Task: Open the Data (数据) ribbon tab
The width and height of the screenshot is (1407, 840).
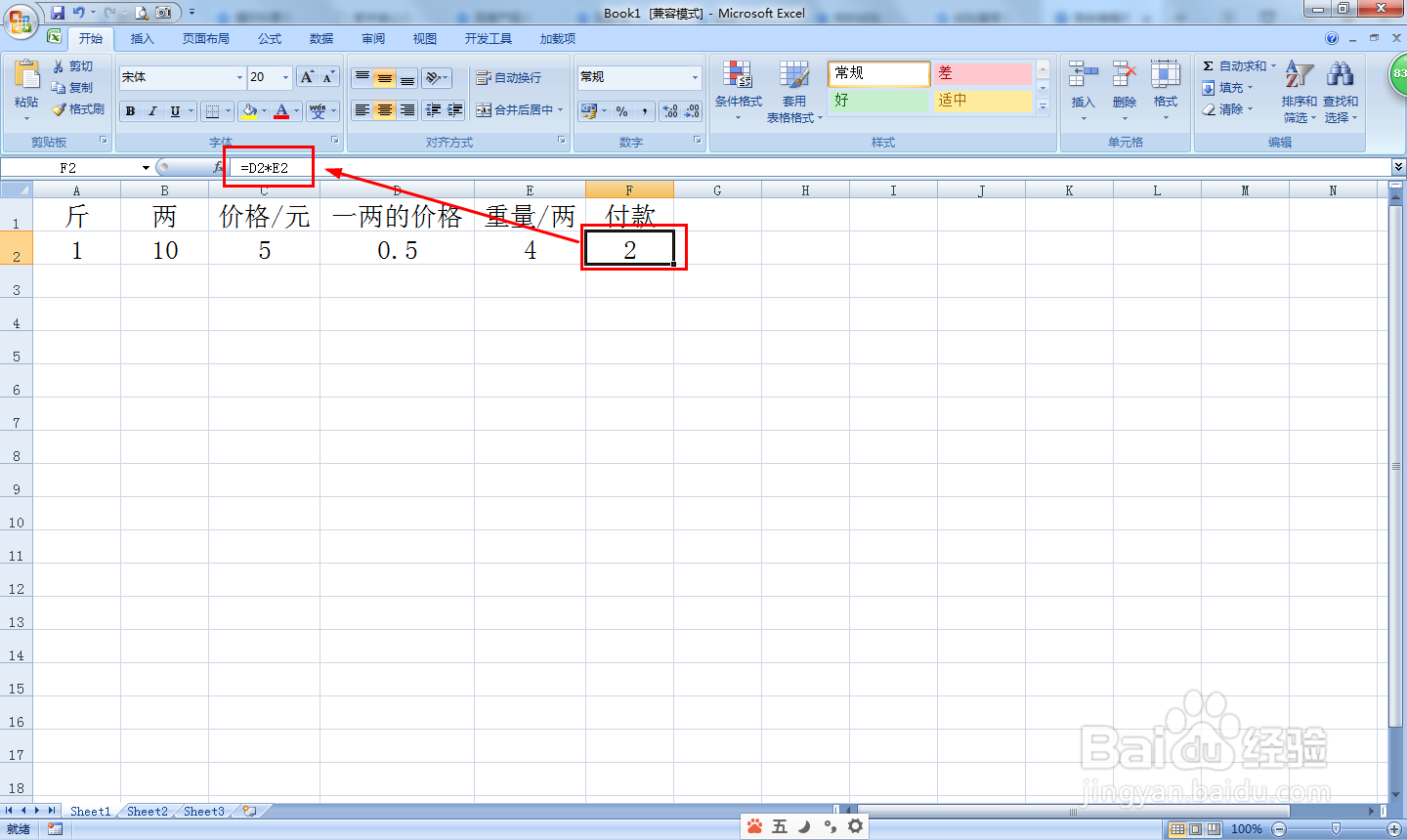Action: tap(321, 39)
